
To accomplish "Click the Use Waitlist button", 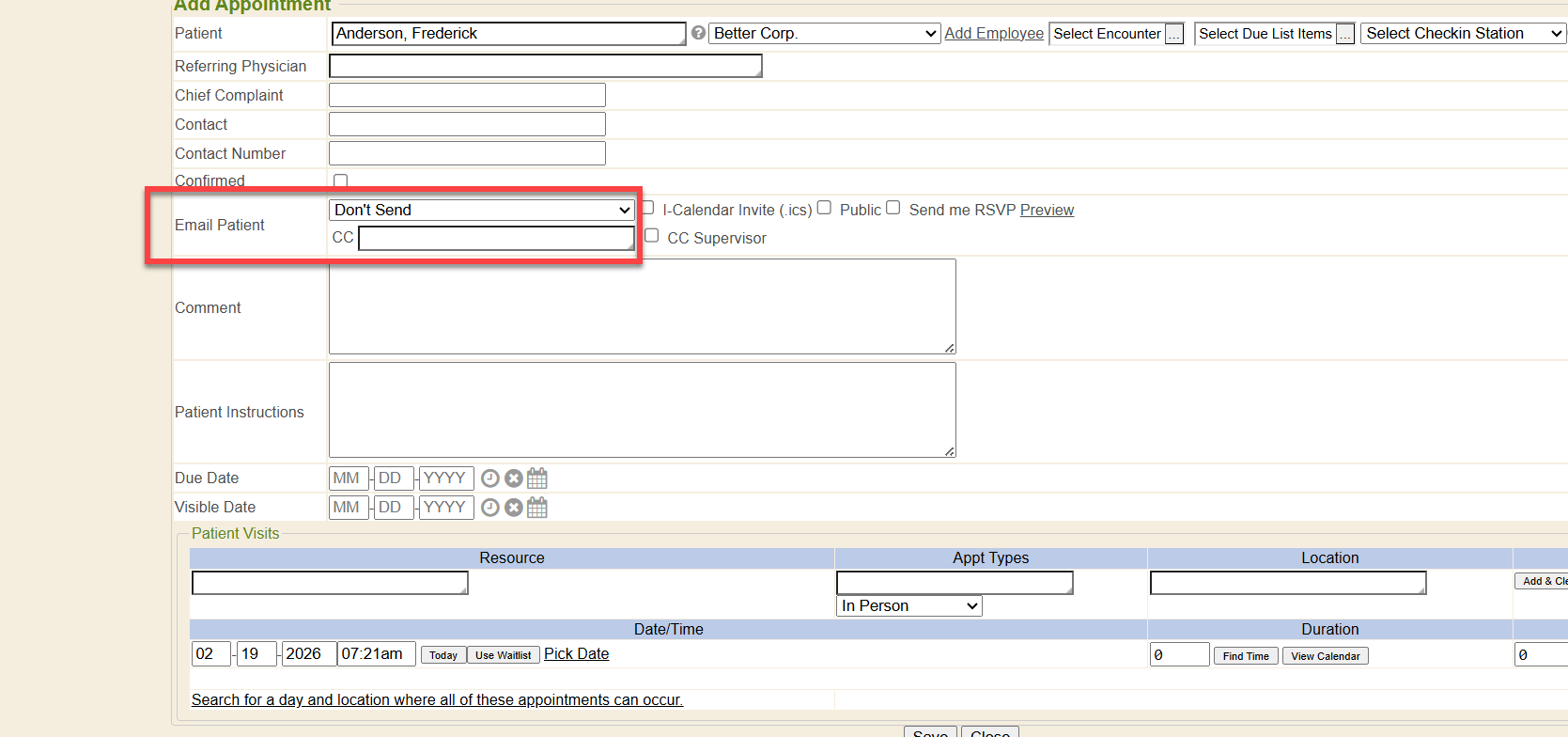I will click(503, 655).
